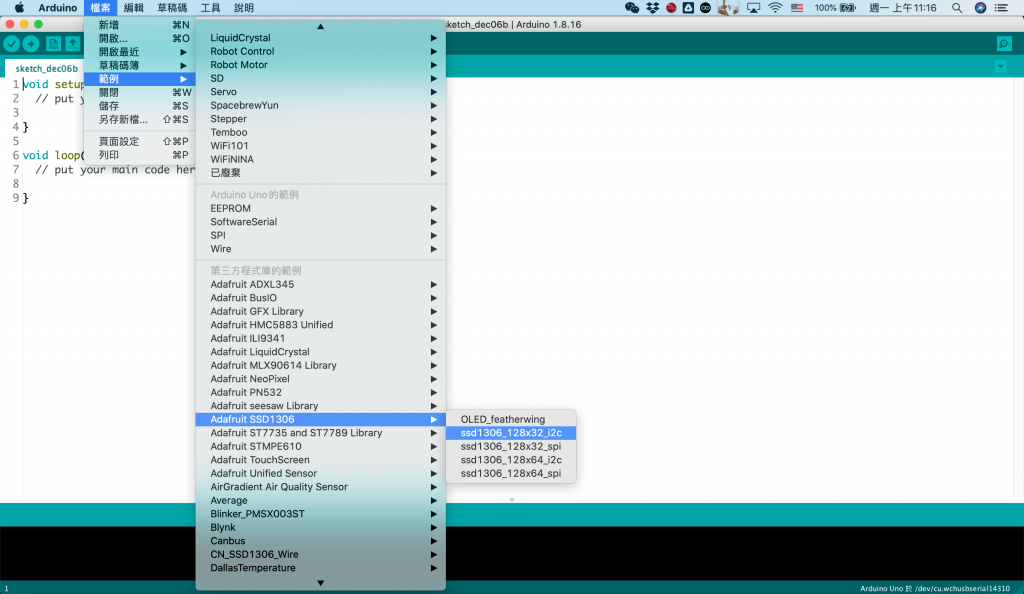This screenshot has height=594, width=1024.
Task: Select 列印 in the file menu
Action: pyautogui.click(x=140, y=155)
